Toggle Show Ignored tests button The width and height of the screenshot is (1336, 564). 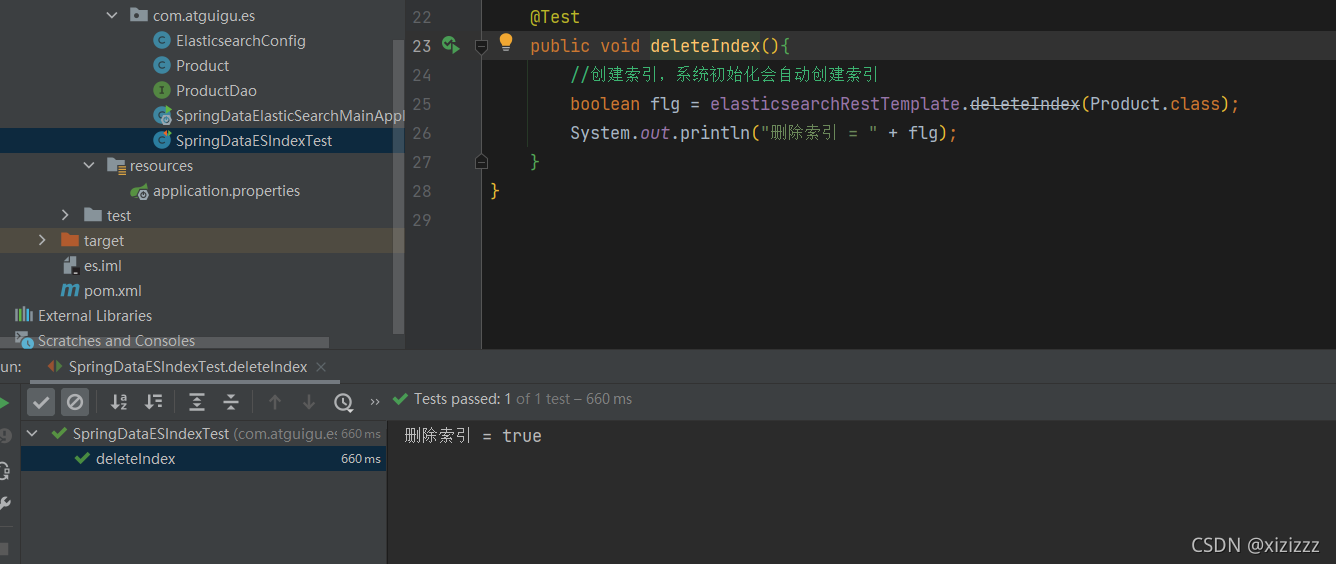[75, 402]
